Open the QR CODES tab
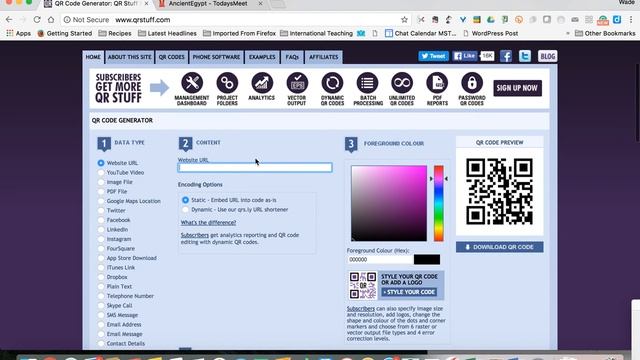 pos(171,57)
